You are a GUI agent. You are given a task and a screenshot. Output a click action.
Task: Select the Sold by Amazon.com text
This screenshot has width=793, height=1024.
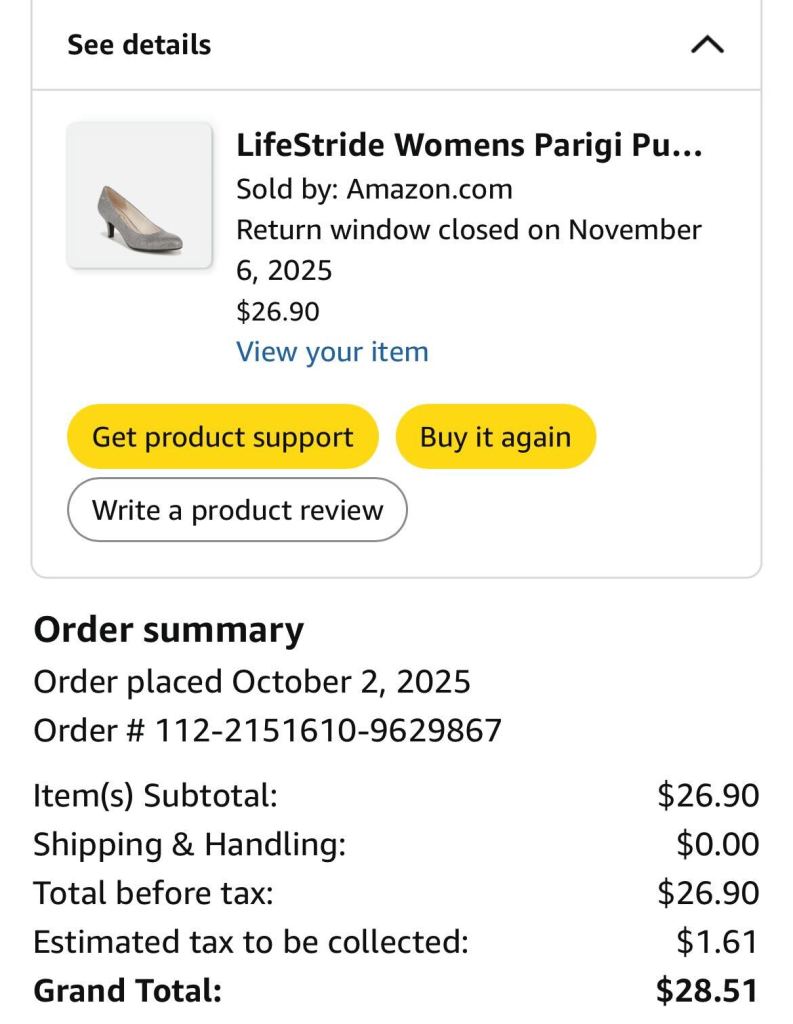[x=374, y=189]
